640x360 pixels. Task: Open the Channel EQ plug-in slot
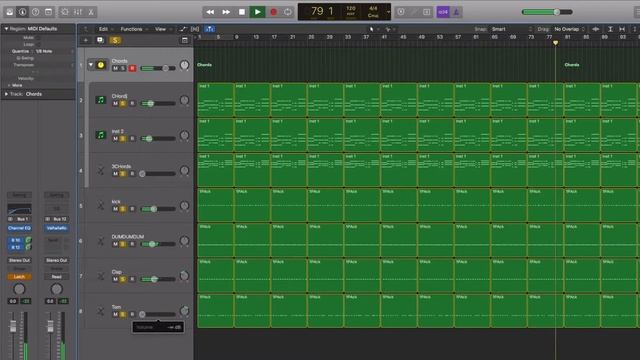(x=19, y=228)
